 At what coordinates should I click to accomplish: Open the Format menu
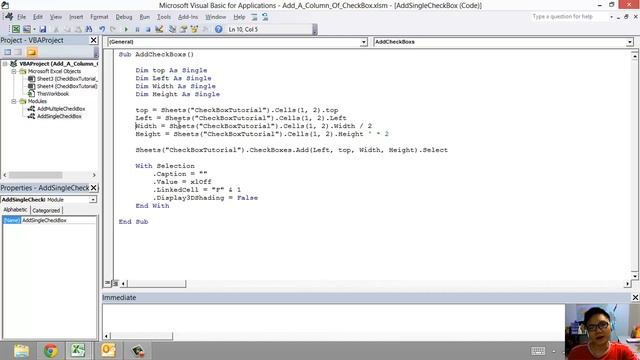click(x=99, y=17)
